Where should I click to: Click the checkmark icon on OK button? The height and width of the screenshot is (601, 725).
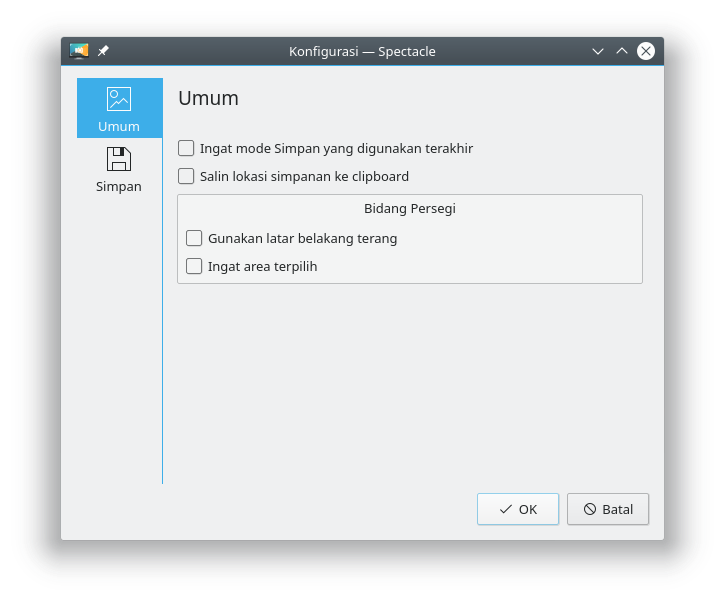click(x=506, y=509)
